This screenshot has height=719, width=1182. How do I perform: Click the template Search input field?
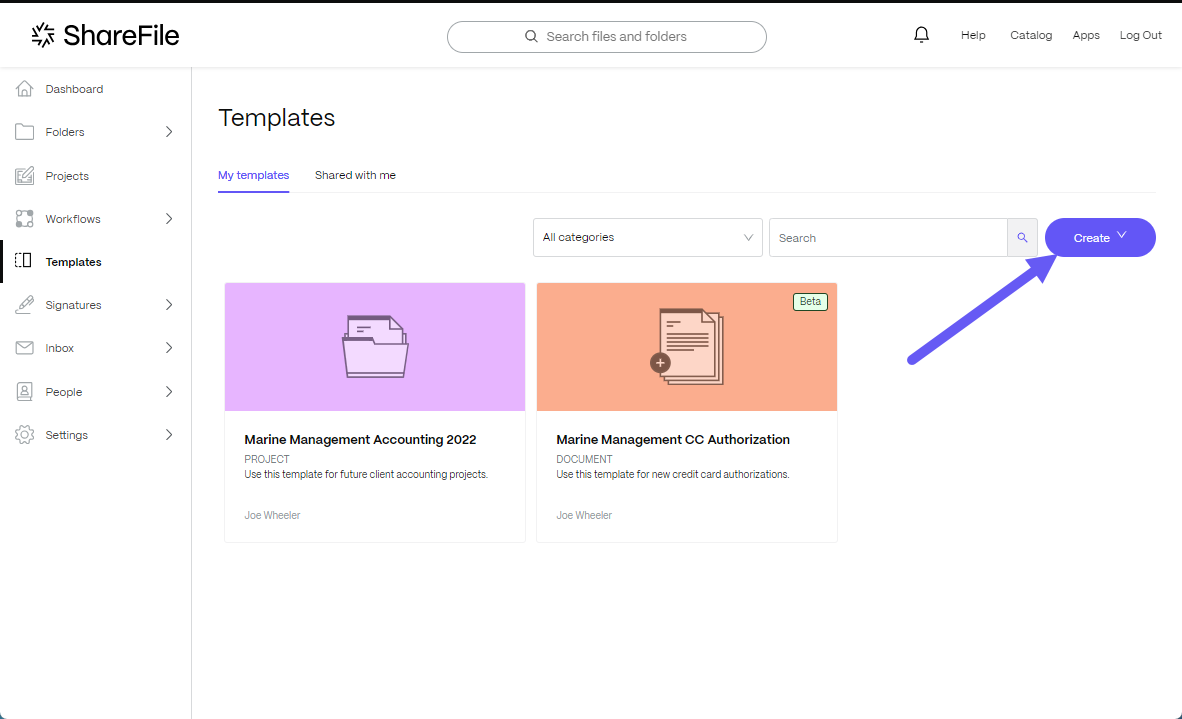888,237
